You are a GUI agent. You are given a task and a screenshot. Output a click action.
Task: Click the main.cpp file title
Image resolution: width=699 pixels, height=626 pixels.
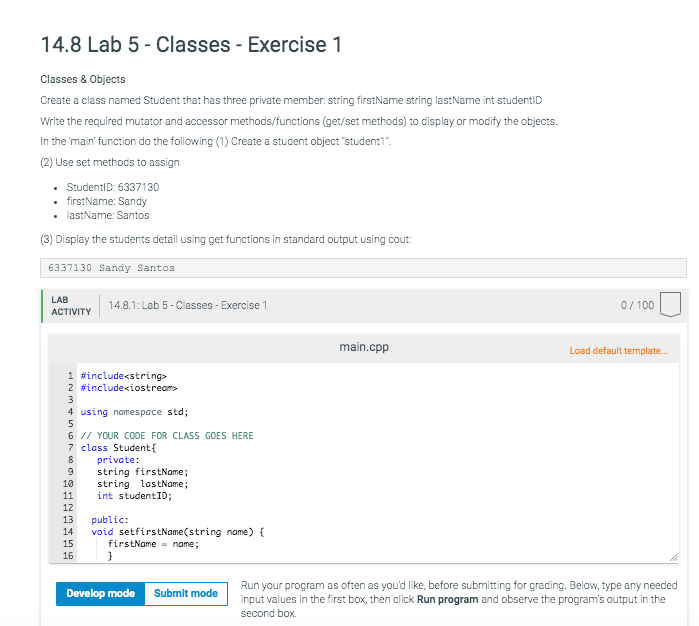(x=364, y=347)
